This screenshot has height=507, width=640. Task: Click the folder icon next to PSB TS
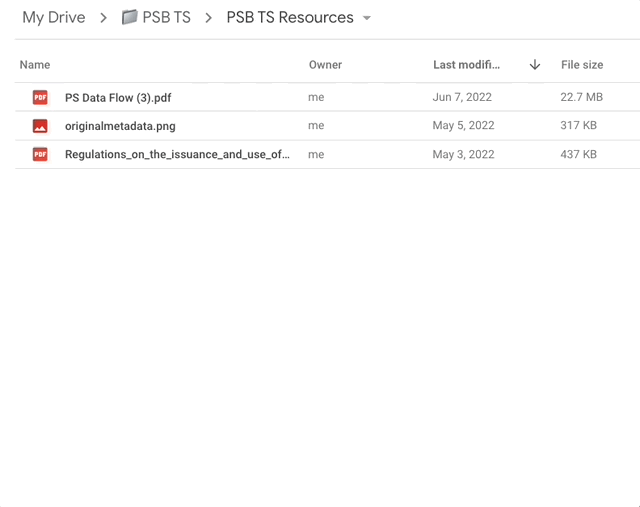[129, 17]
